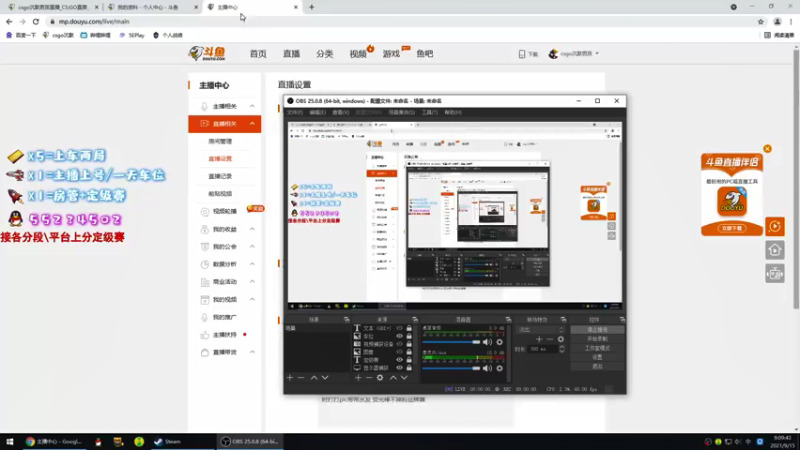Click 开始录制 button in OBS controls
Viewport: 800px width, 450px height.
(597, 339)
